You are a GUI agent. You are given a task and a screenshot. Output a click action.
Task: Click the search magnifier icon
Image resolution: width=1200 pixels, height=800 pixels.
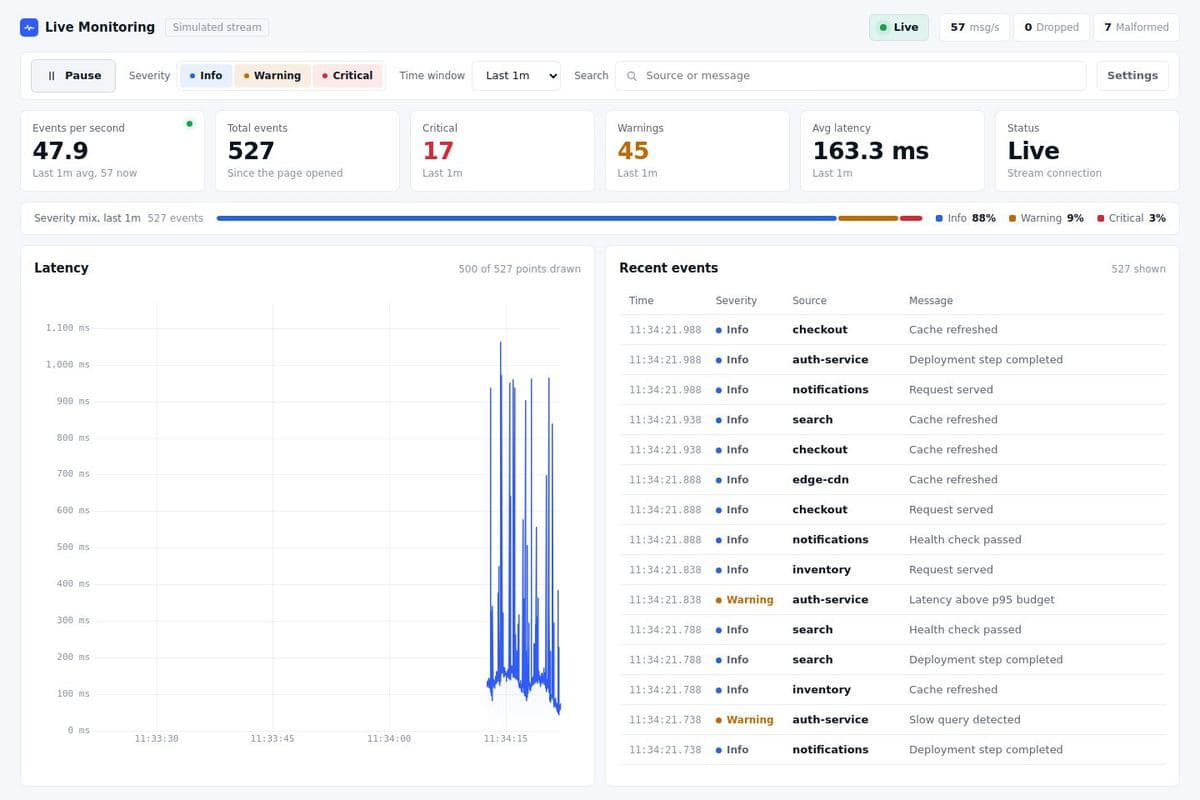coord(632,76)
